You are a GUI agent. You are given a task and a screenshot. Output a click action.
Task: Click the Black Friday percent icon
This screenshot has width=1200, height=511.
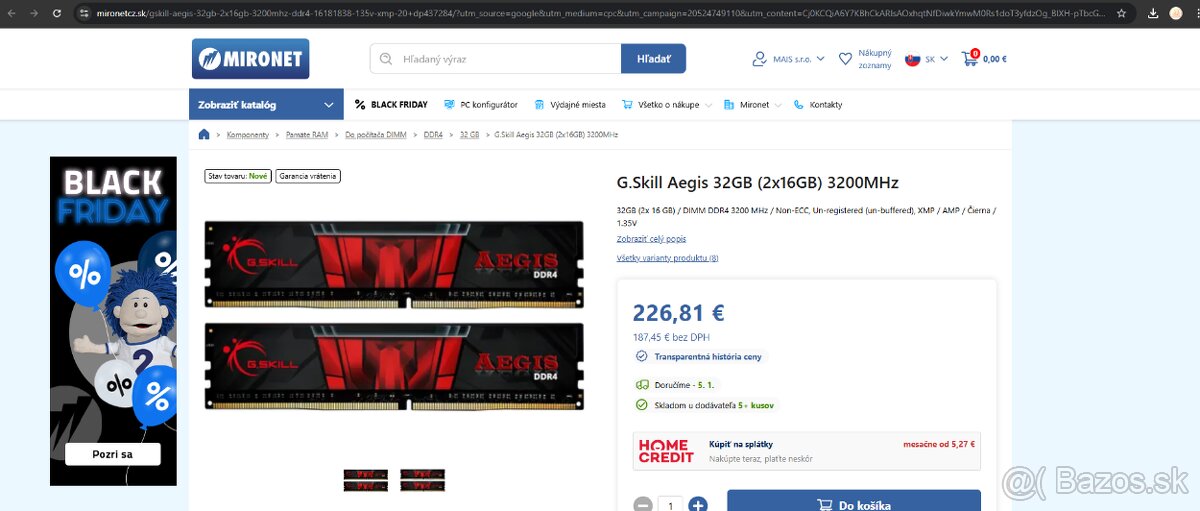(x=360, y=104)
